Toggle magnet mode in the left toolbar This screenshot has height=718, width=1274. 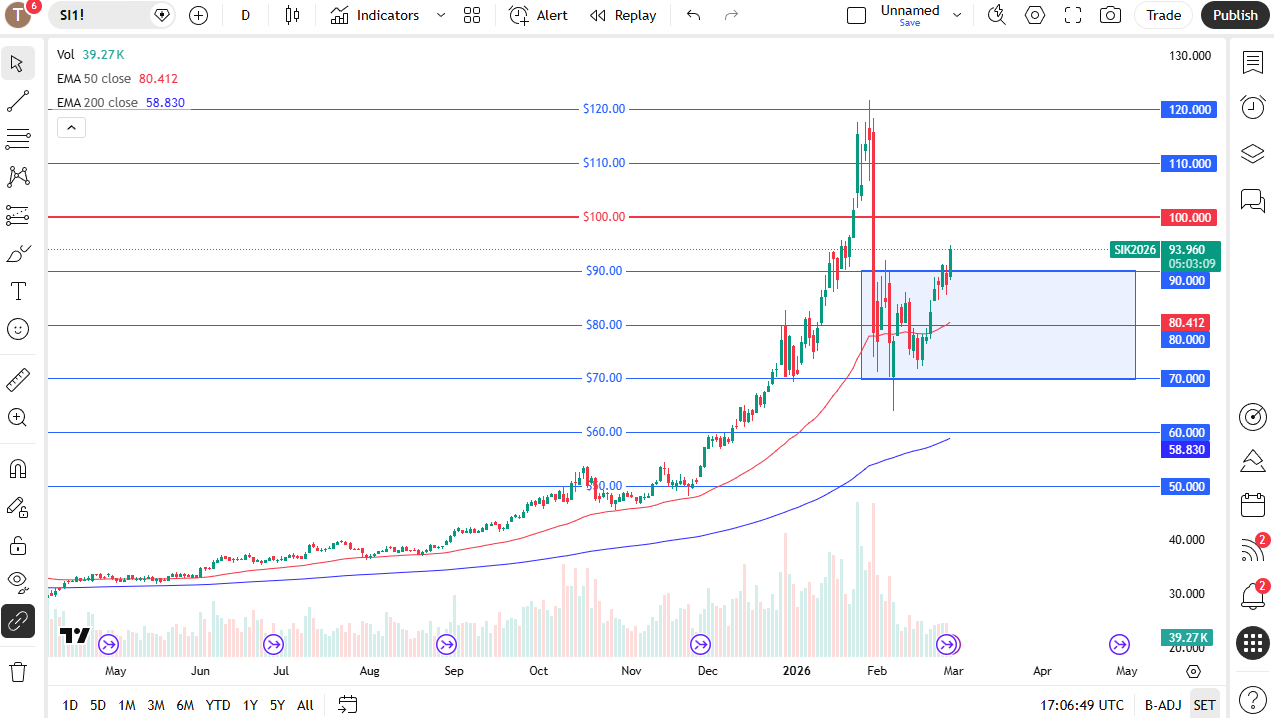pos(17,468)
